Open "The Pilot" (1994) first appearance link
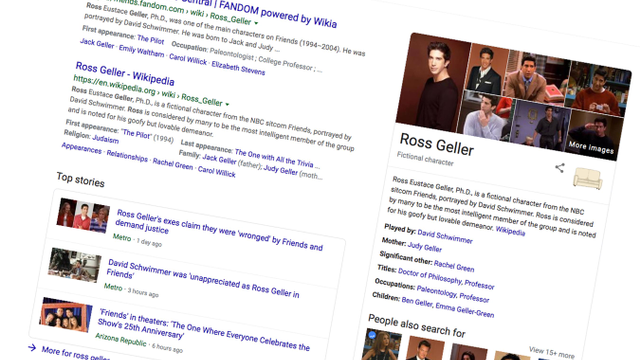 136,133
